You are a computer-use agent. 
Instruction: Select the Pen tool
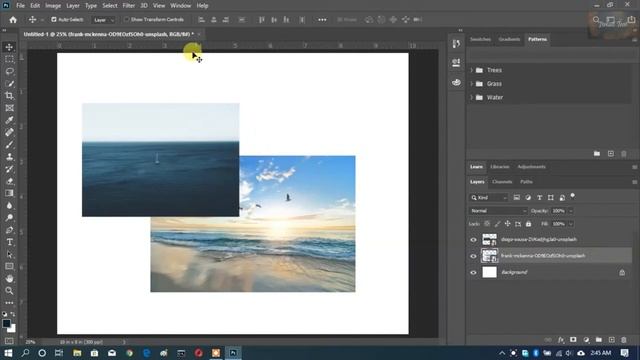[9, 230]
